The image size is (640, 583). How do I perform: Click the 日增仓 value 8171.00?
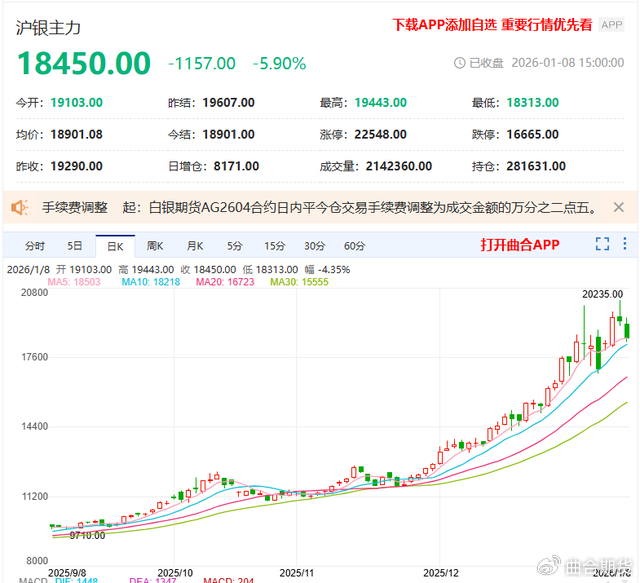(236, 166)
